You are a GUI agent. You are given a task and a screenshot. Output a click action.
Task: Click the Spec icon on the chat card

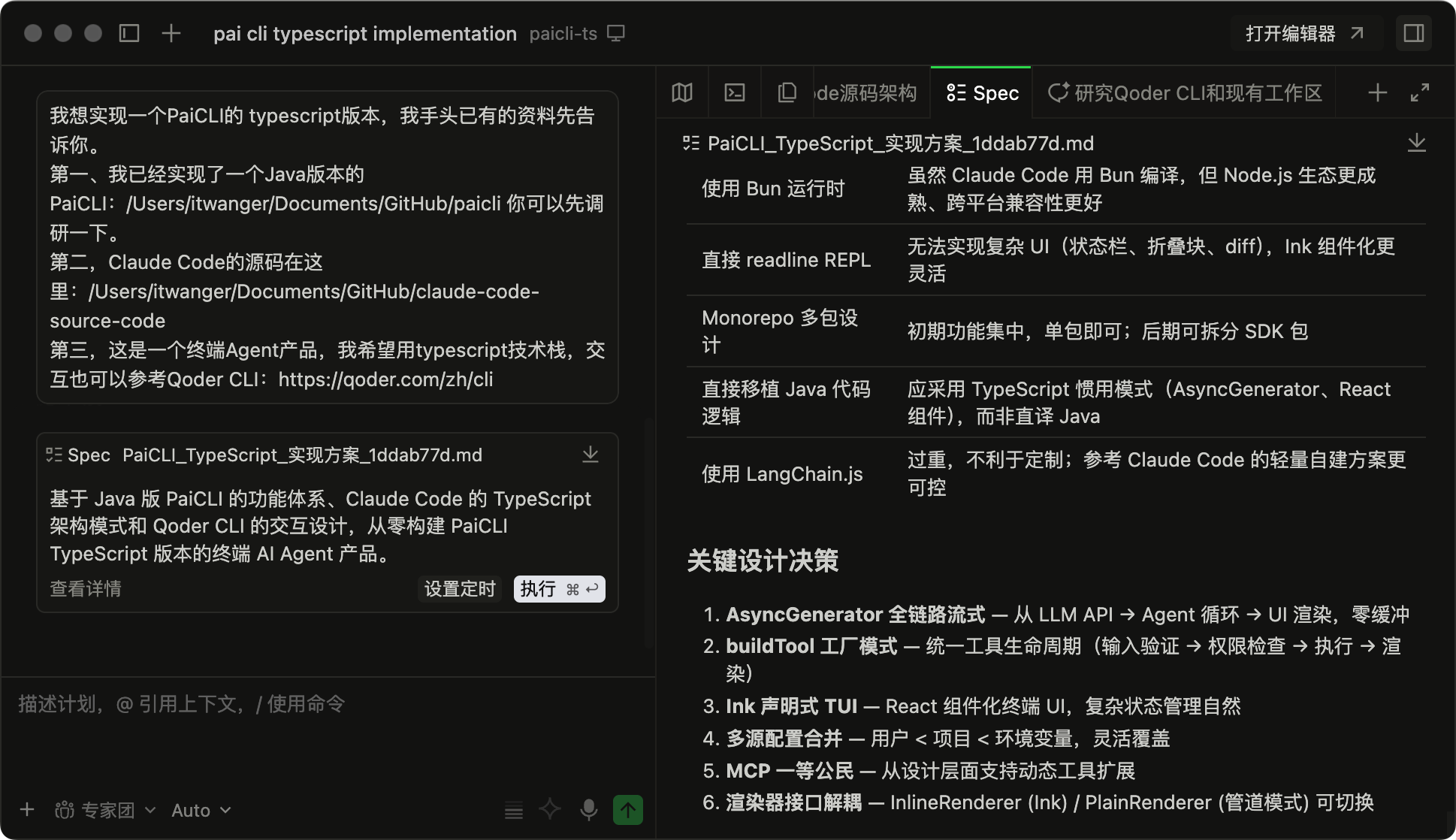coord(54,455)
